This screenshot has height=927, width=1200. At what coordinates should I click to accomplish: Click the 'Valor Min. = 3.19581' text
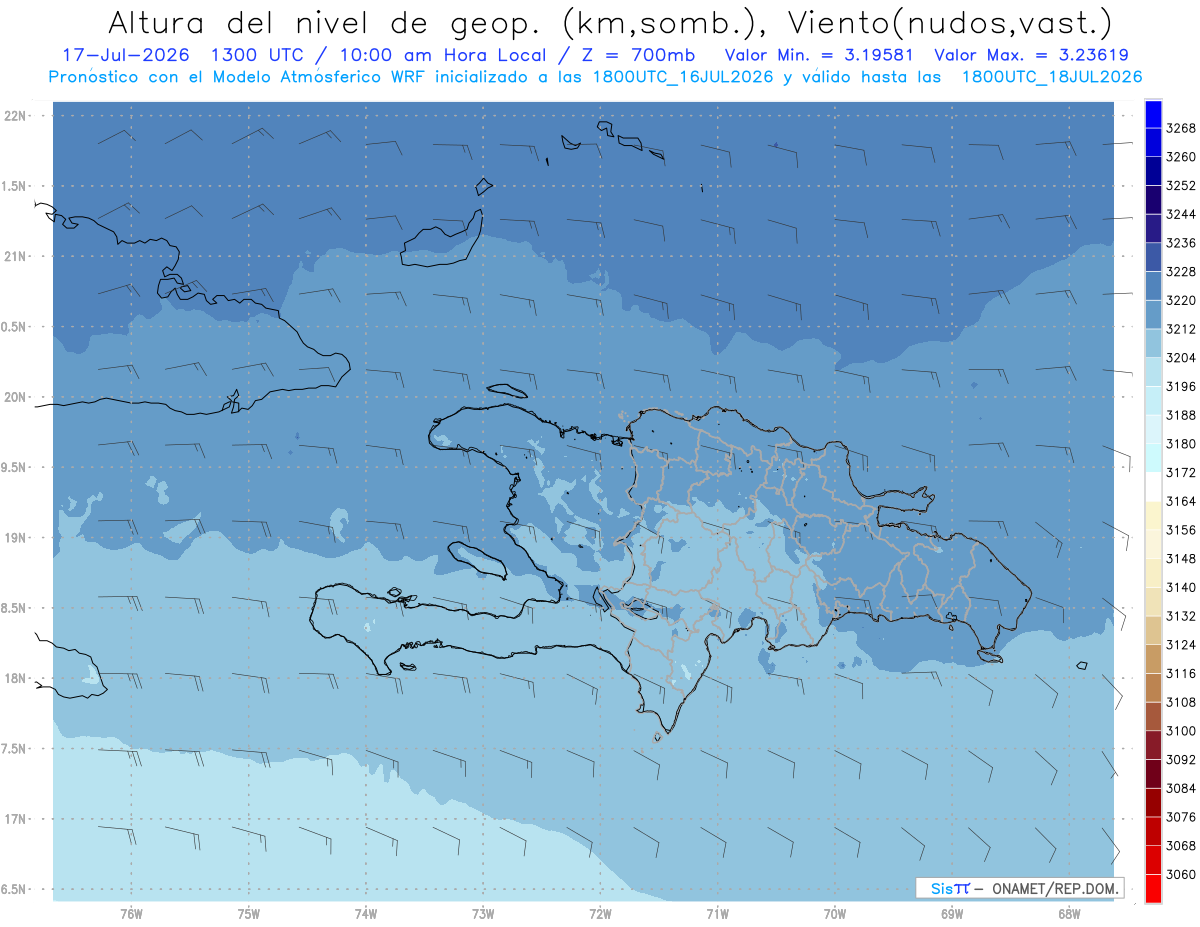tap(820, 55)
